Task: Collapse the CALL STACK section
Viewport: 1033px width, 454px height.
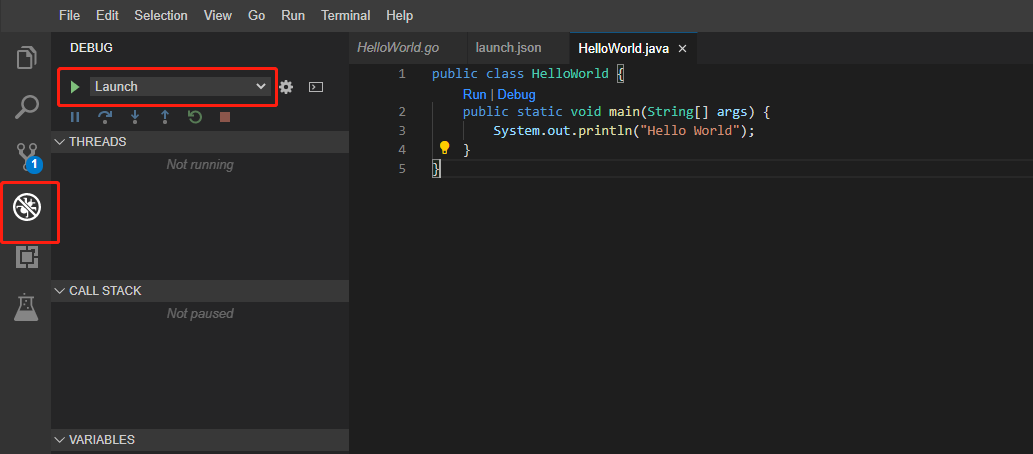Action: [200, 291]
